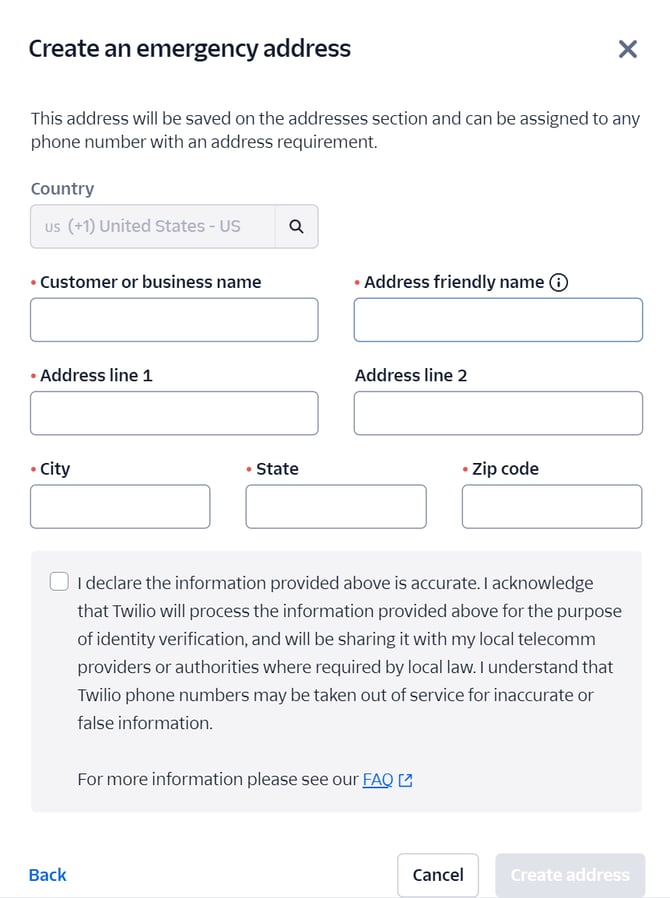The width and height of the screenshot is (670, 898).
Task: Focus the Zip code field
Action: [x=552, y=506]
